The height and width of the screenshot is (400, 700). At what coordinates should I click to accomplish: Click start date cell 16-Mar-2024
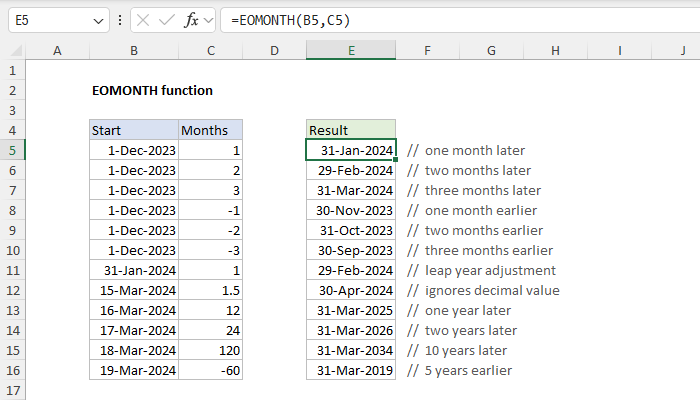134,310
